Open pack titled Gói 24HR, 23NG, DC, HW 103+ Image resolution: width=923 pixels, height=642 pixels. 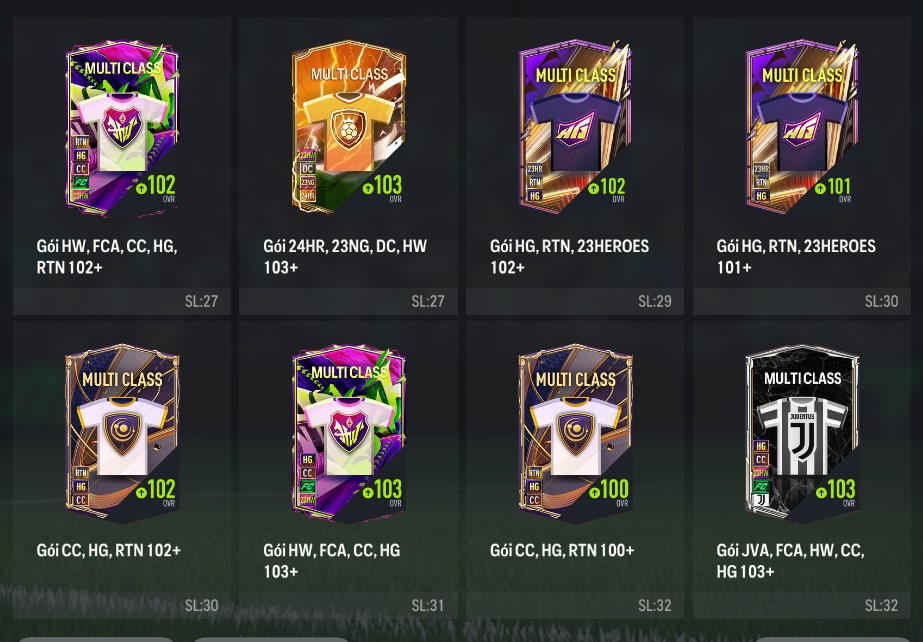[348, 166]
